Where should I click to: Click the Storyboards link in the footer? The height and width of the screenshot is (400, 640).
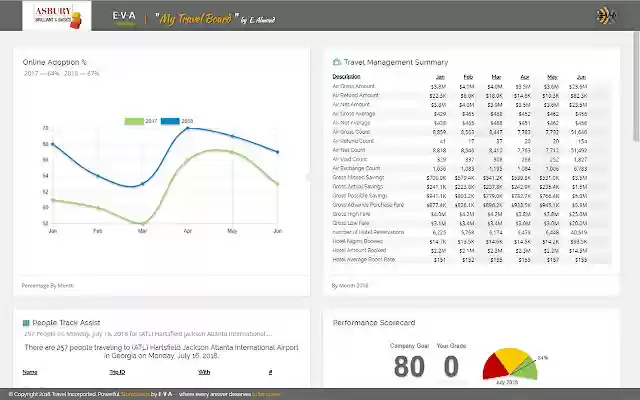tap(135, 394)
